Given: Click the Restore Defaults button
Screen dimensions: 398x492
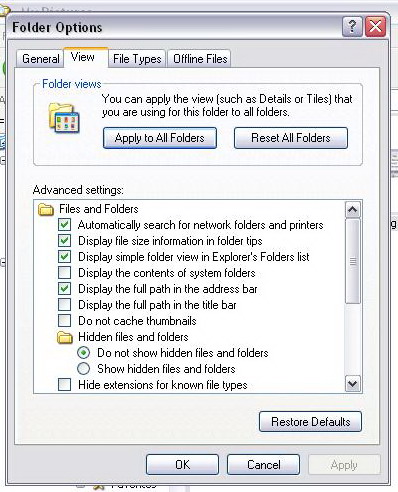Looking at the screenshot, I should pos(310,422).
